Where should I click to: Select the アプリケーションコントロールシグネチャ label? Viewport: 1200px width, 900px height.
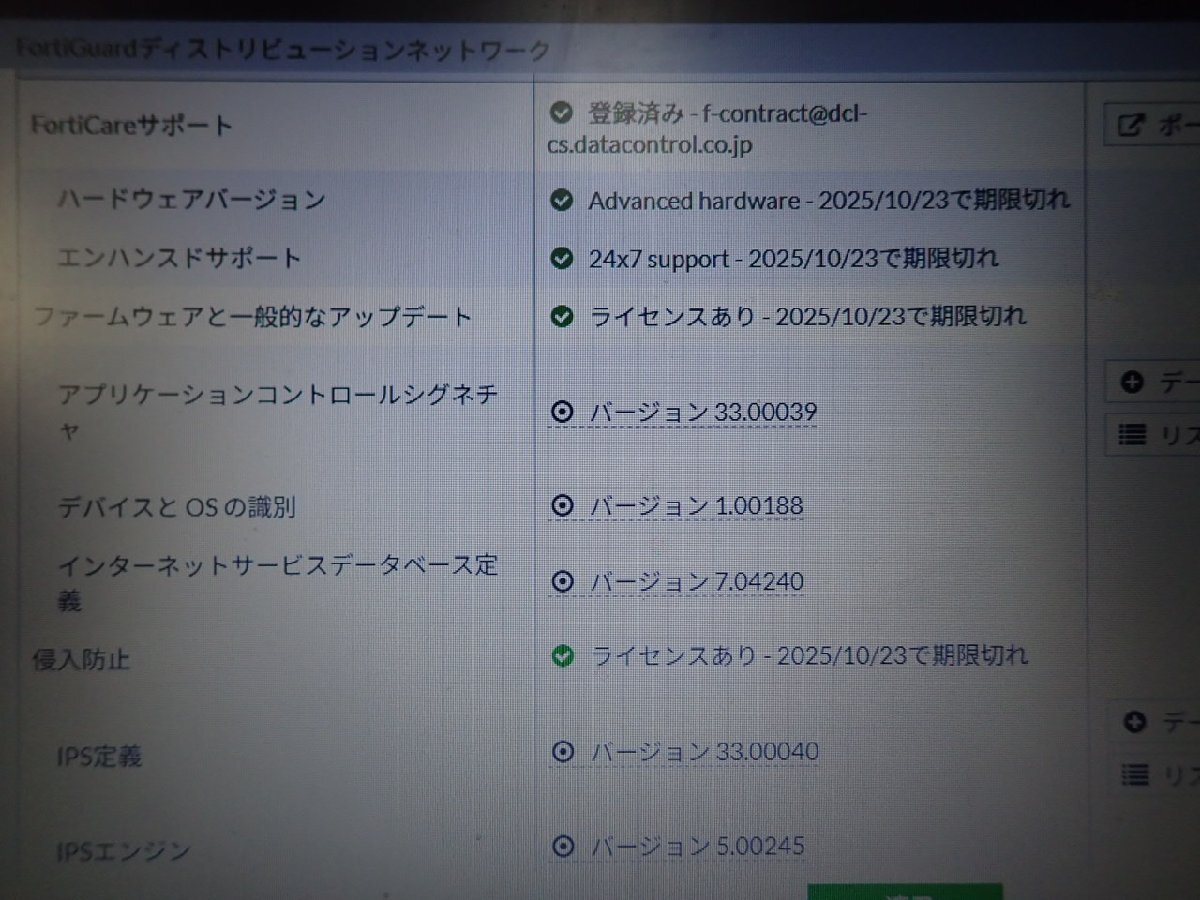[x=278, y=412]
